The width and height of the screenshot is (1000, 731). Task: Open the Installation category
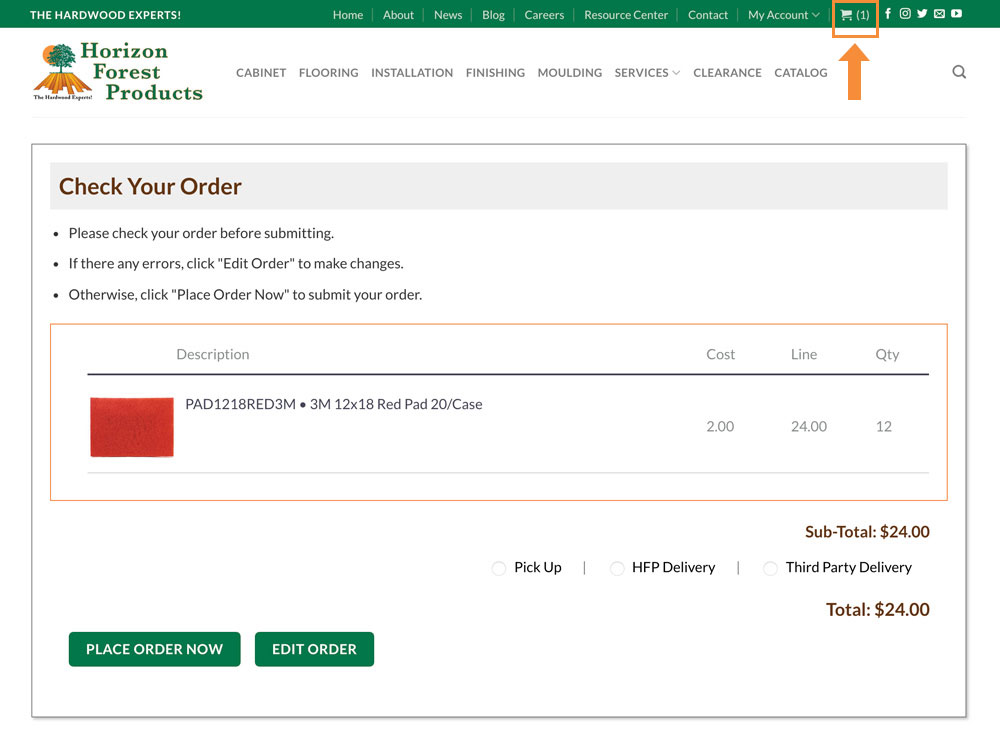click(412, 73)
